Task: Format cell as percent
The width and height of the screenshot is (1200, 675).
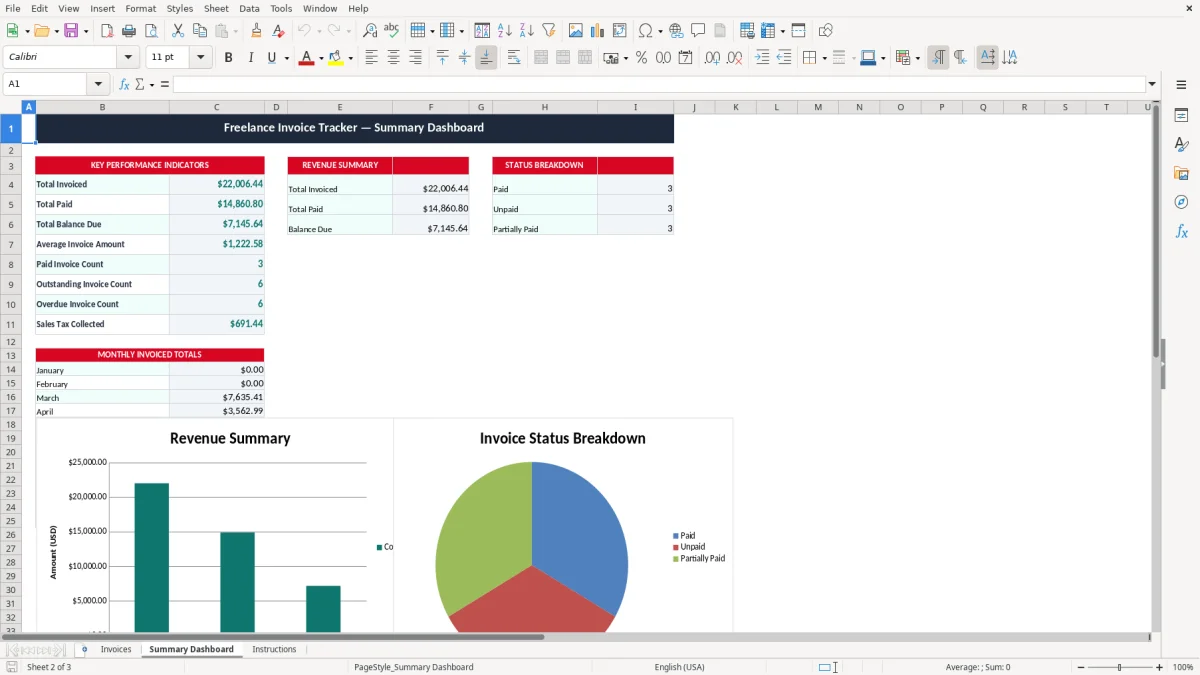Action: pyautogui.click(x=641, y=58)
